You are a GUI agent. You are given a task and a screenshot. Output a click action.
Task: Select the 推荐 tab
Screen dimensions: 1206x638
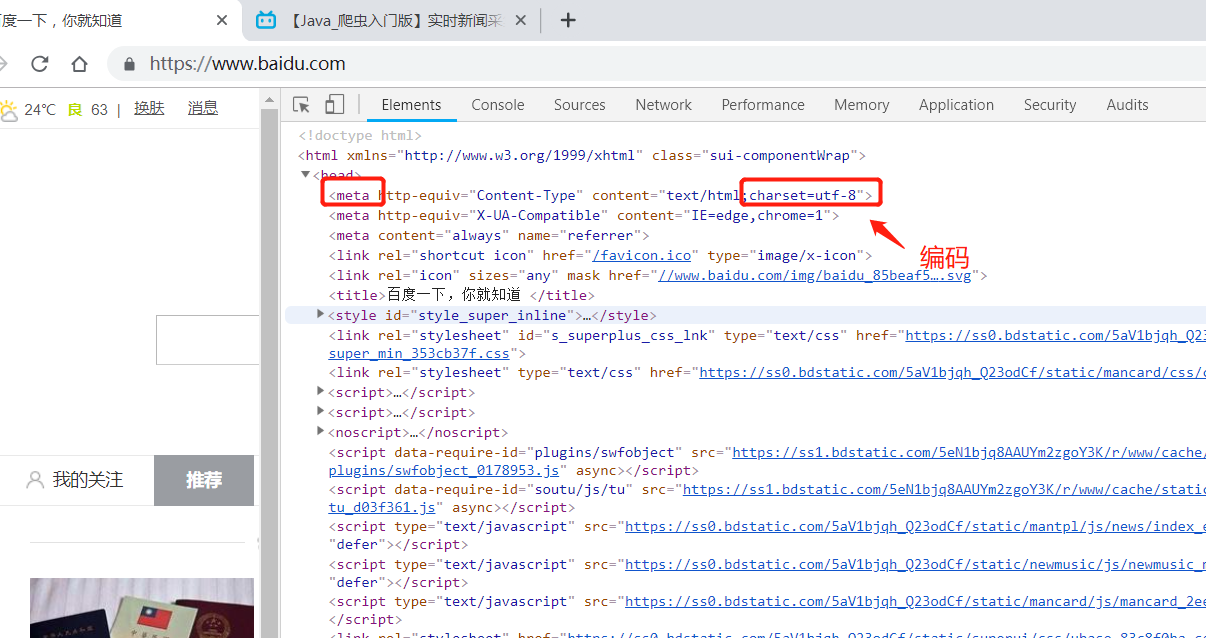(x=204, y=481)
